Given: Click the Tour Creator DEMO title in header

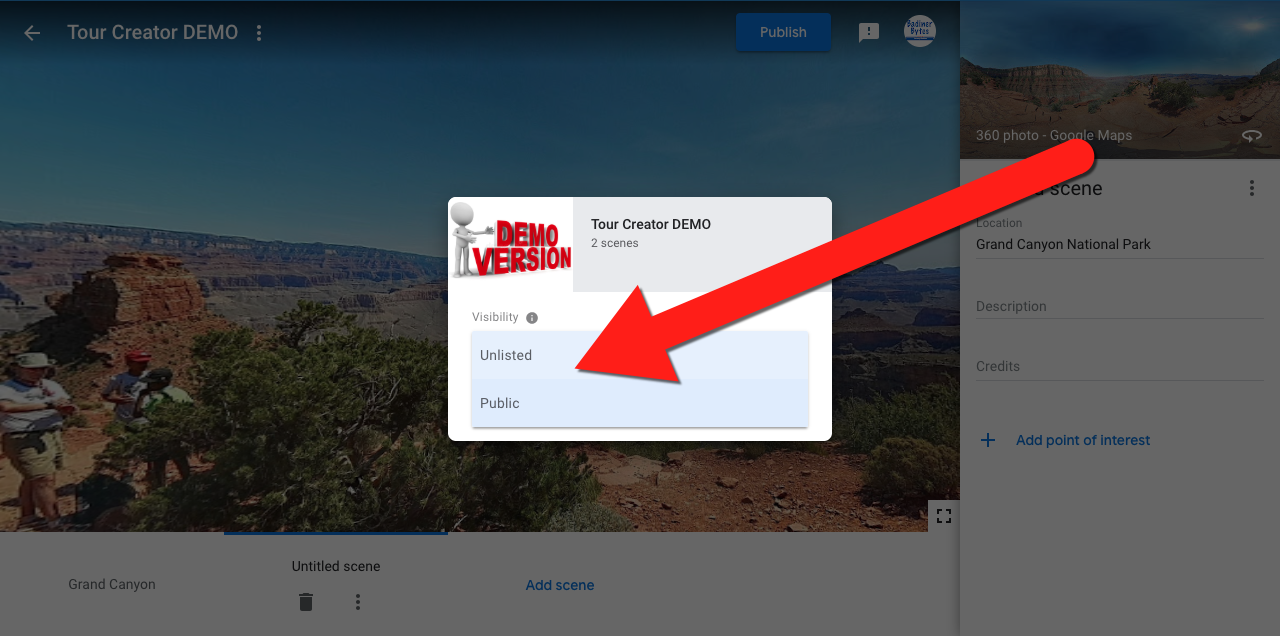Looking at the screenshot, I should coord(153,32).
